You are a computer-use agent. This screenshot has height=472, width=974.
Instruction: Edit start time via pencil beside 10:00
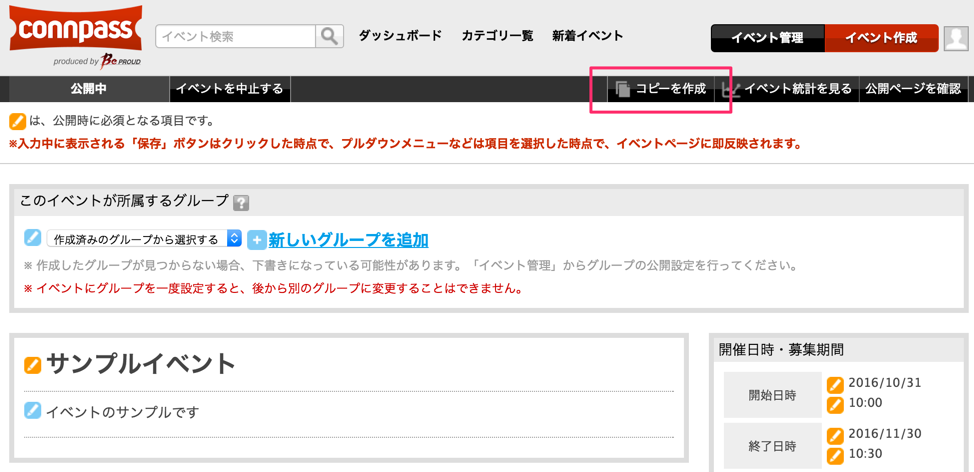835,404
